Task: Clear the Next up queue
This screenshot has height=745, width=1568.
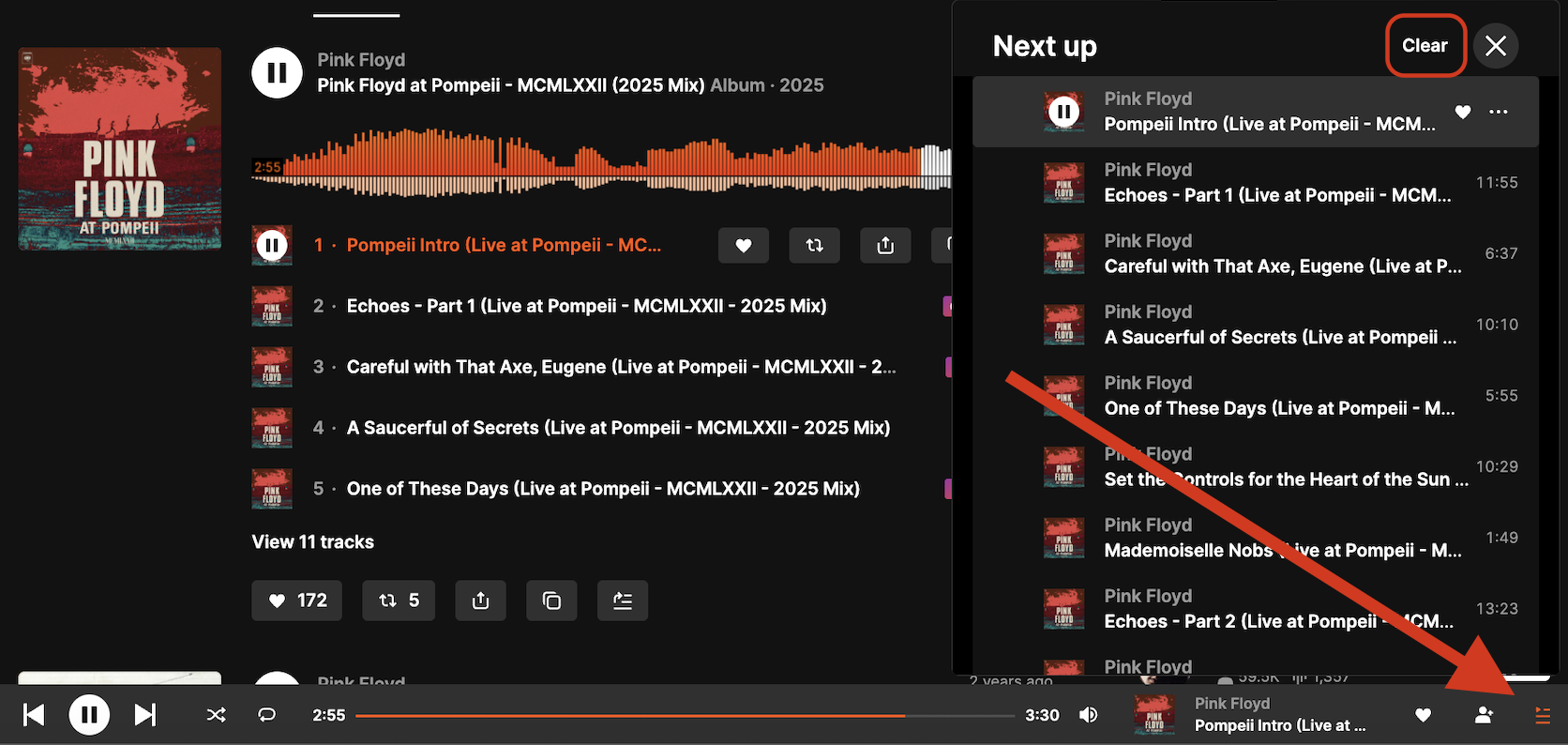Action: click(1425, 45)
